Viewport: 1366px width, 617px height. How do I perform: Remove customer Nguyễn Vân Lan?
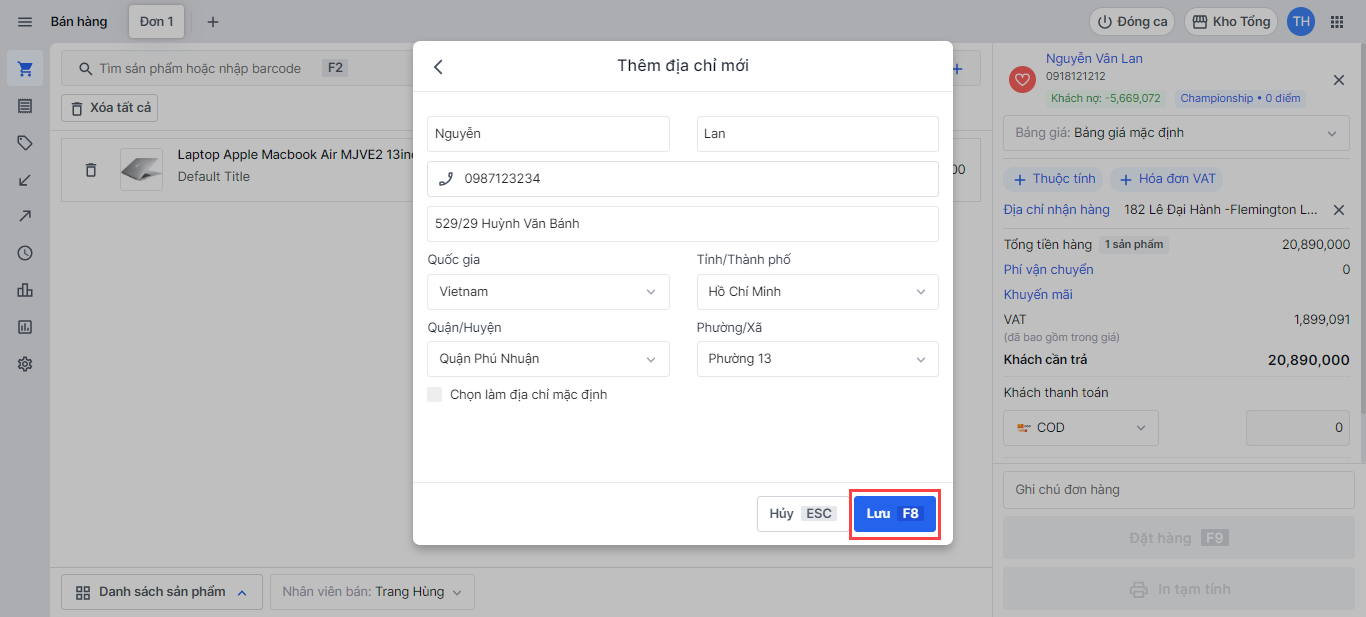click(1339, 80)
